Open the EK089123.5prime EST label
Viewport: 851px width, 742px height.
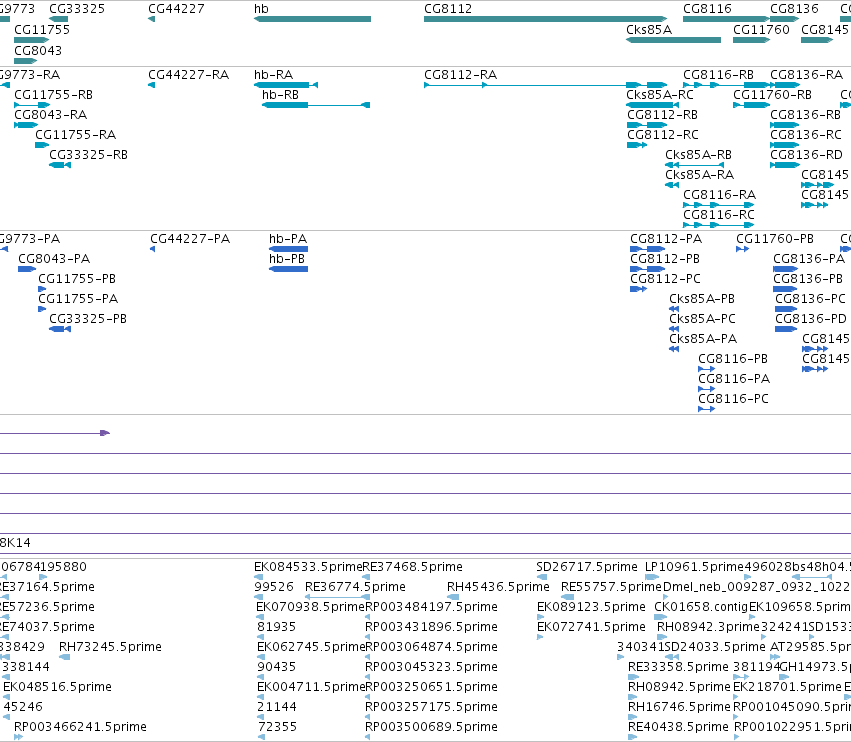[591, 607]
